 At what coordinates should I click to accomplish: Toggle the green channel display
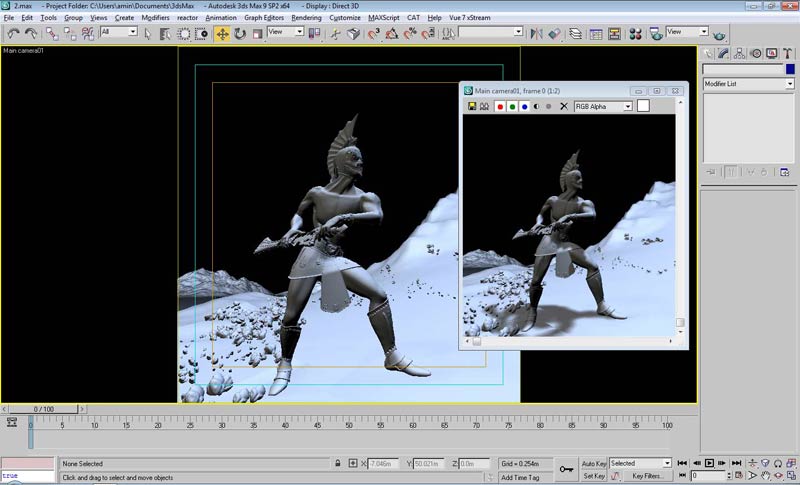coord(512,106)
